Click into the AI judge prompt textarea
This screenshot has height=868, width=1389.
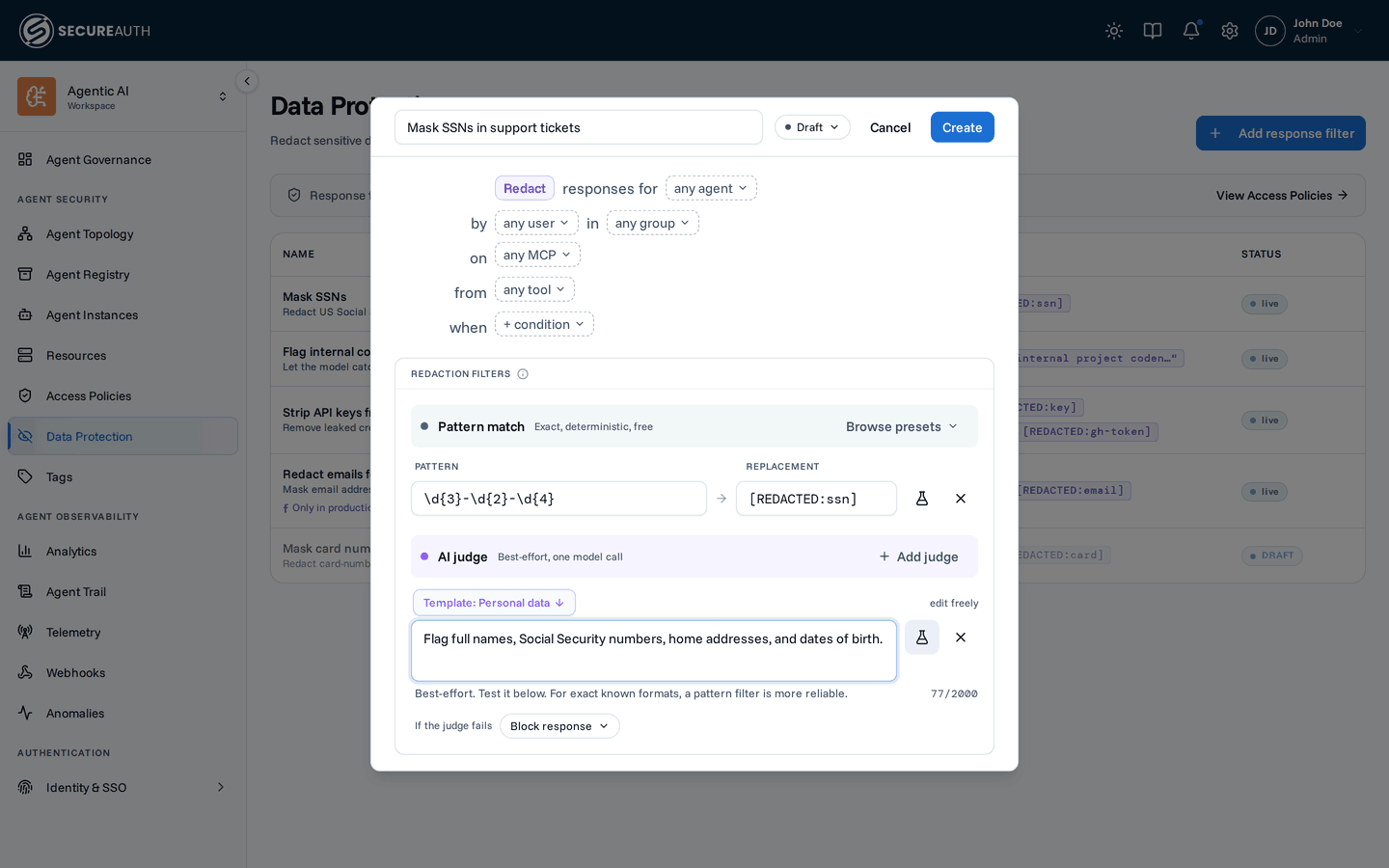(x=654, y=651)
